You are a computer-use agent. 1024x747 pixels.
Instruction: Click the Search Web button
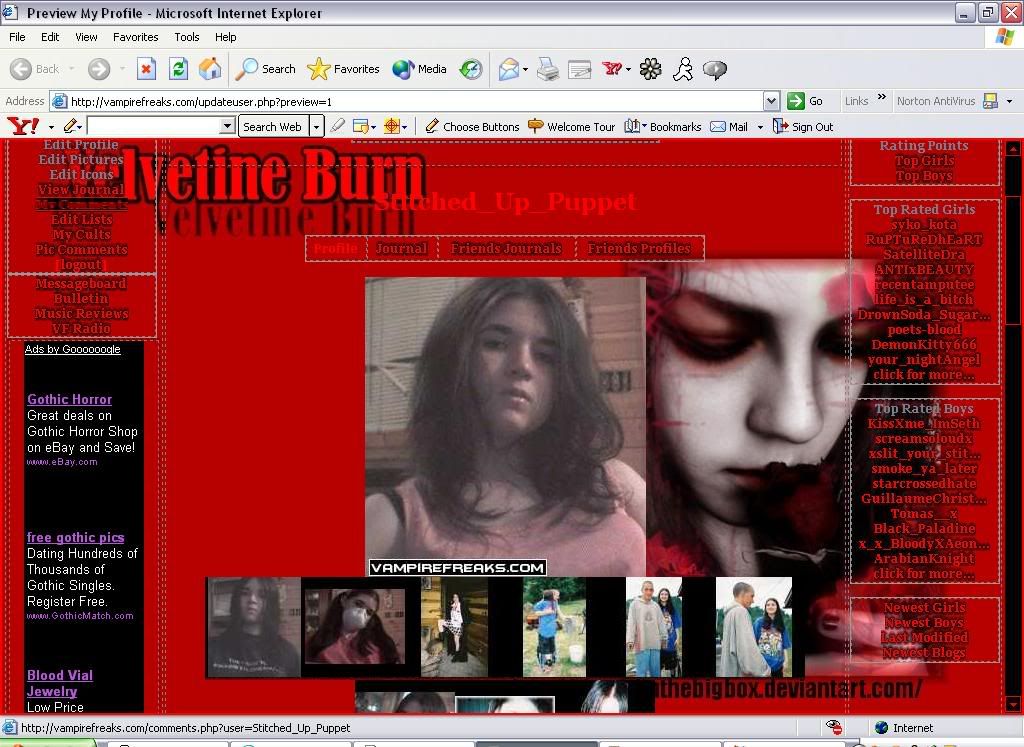[x=272, y=127]
